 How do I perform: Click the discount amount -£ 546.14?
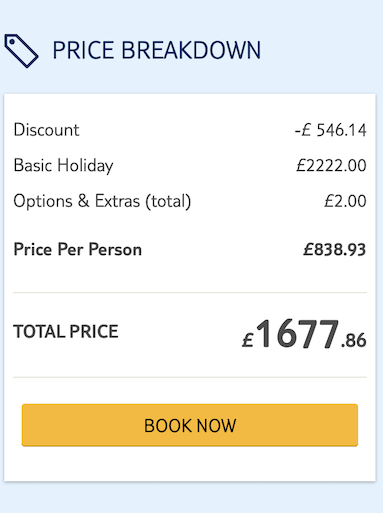pos(331,130)
